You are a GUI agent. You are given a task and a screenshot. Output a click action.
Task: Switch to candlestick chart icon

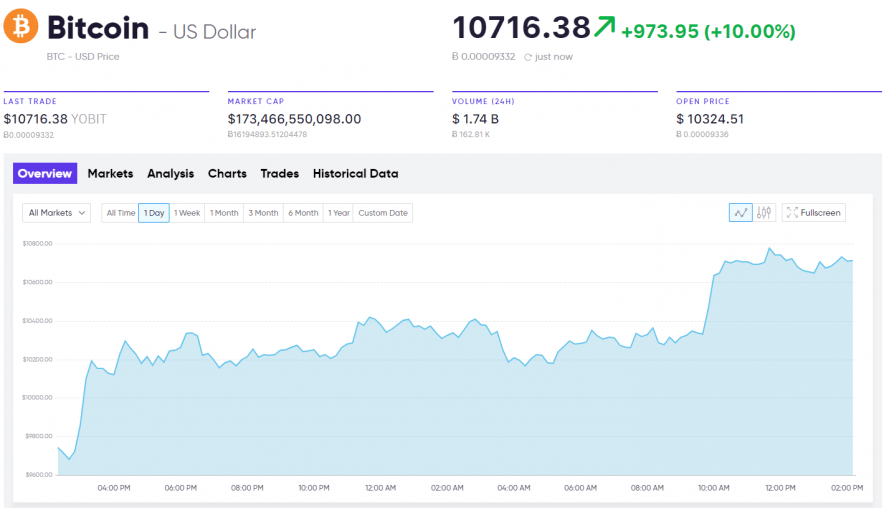764,212
